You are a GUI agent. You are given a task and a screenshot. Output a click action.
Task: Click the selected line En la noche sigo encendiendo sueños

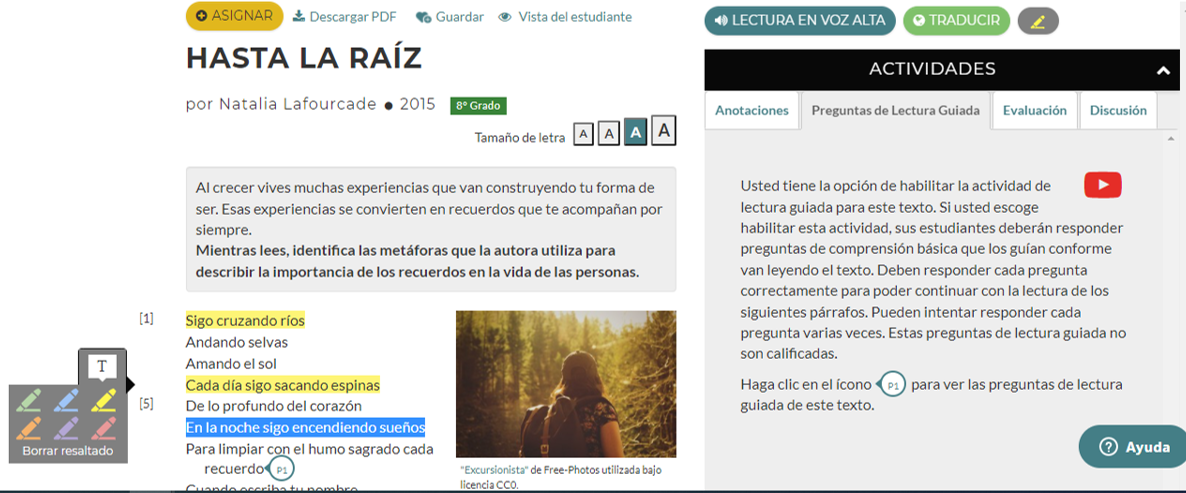click(x=306, y=427)
